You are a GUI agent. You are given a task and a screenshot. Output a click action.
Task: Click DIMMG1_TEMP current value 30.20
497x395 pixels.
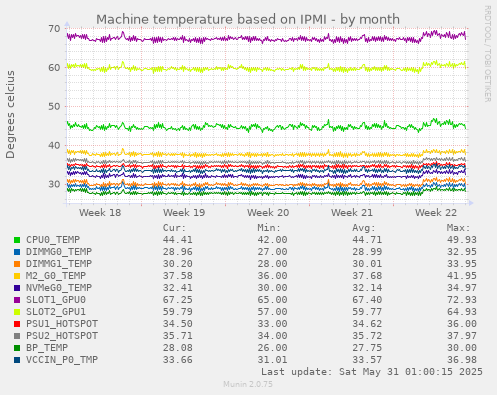[178, 264]
